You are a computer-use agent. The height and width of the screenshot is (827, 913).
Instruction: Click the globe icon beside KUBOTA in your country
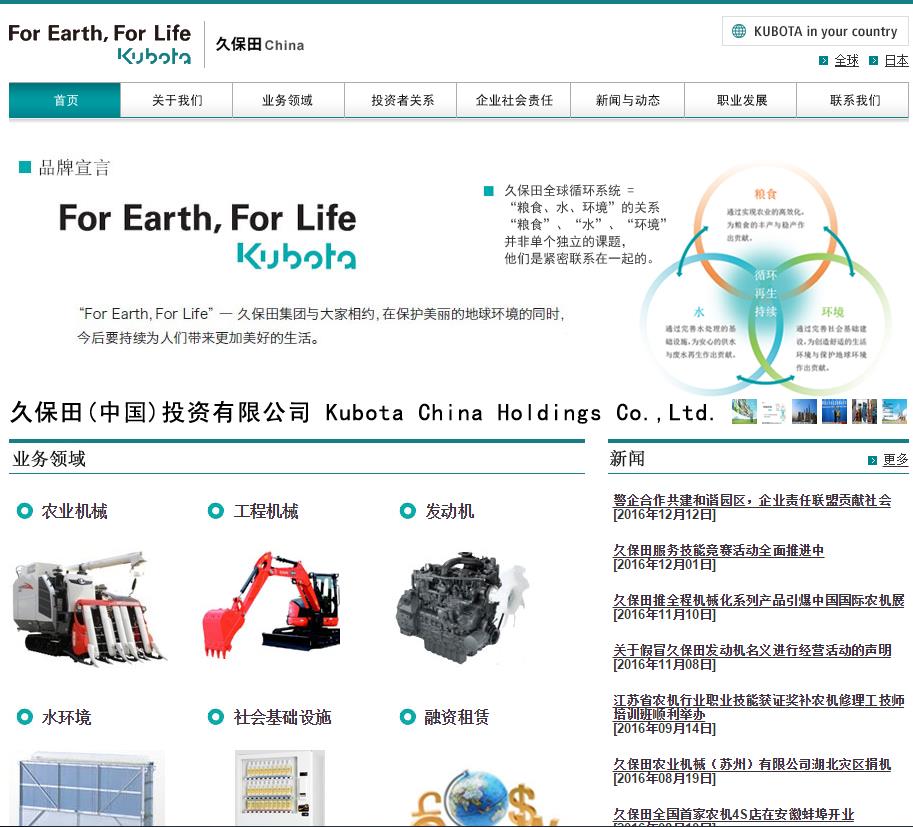pos(738,31)
